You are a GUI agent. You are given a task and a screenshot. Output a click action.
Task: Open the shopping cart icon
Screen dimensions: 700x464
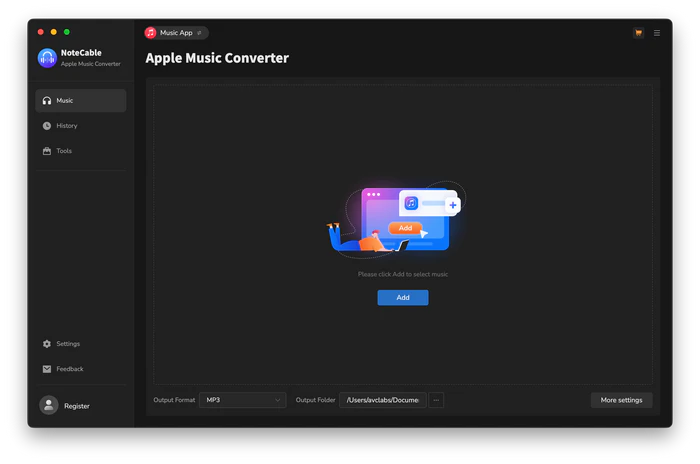click(x=638, y=33)
